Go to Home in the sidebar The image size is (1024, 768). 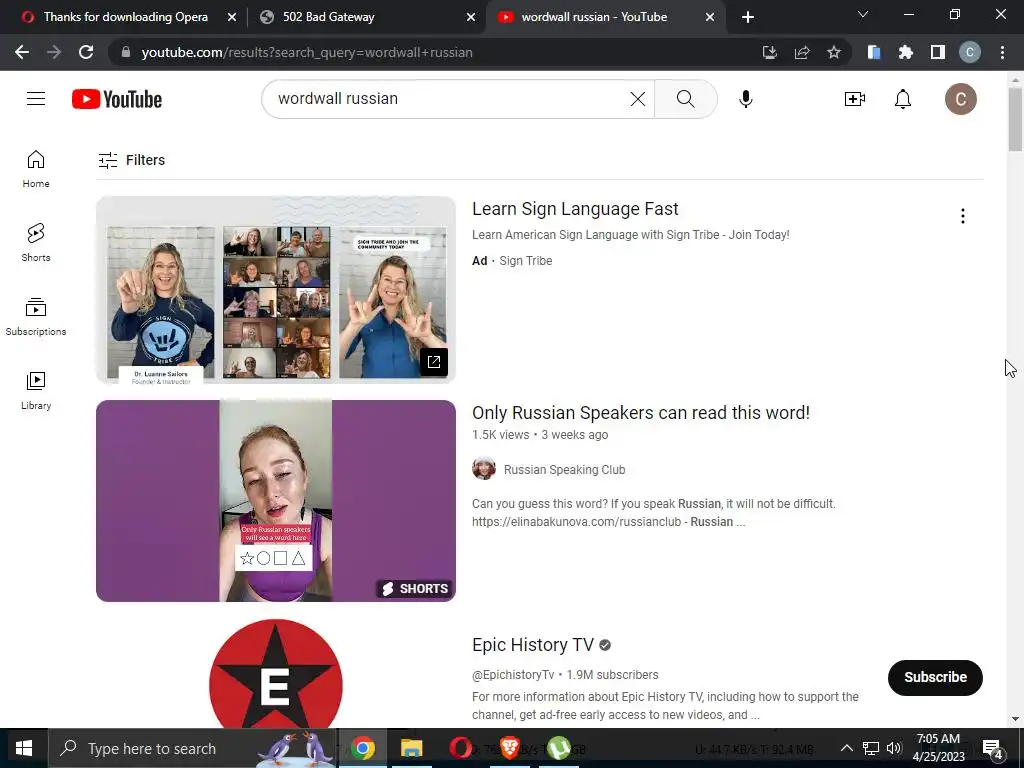pyautogui.click(x=36, y=169)
